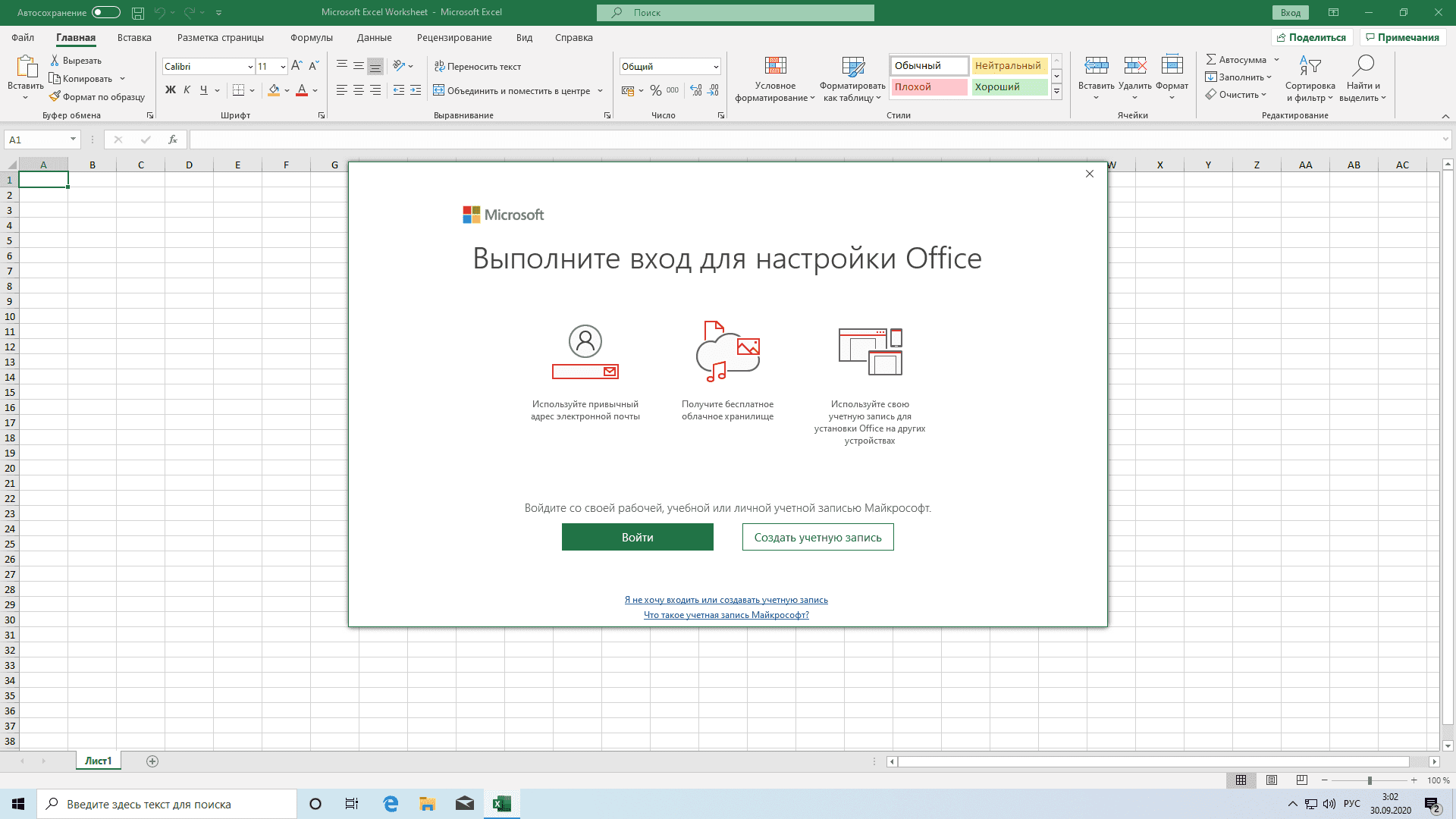This screenshot has width=1456, height=819.
Task: Open Microsoft Edge from the taskbar
Action: pos(391,804)
